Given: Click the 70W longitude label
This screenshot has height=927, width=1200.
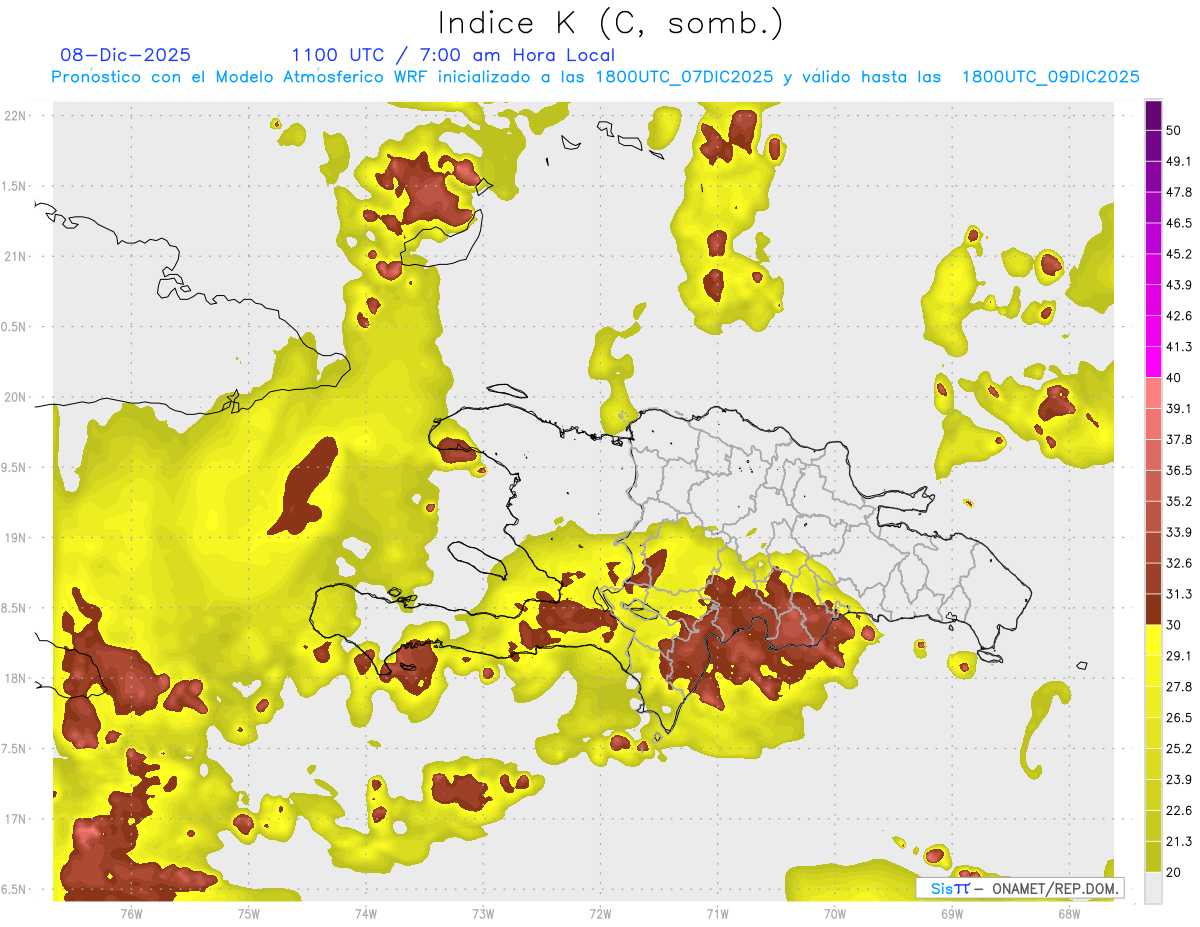Looking at the screenshot, I should (835, 913).
